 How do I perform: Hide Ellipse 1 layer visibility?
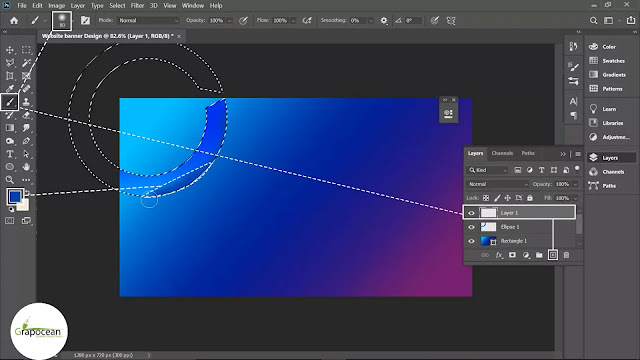point(471,227)
